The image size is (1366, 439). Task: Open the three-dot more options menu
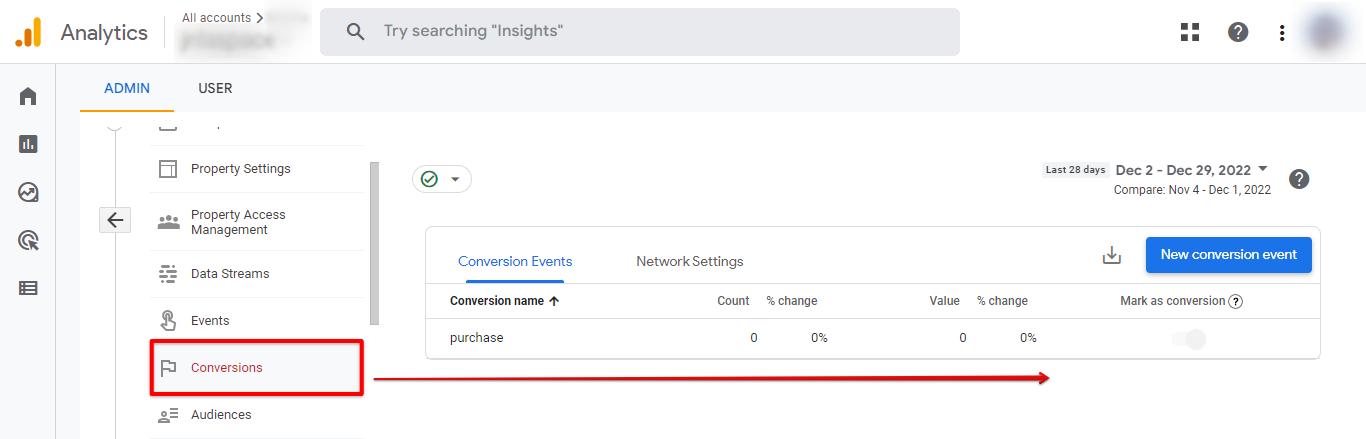(1282, 32)
